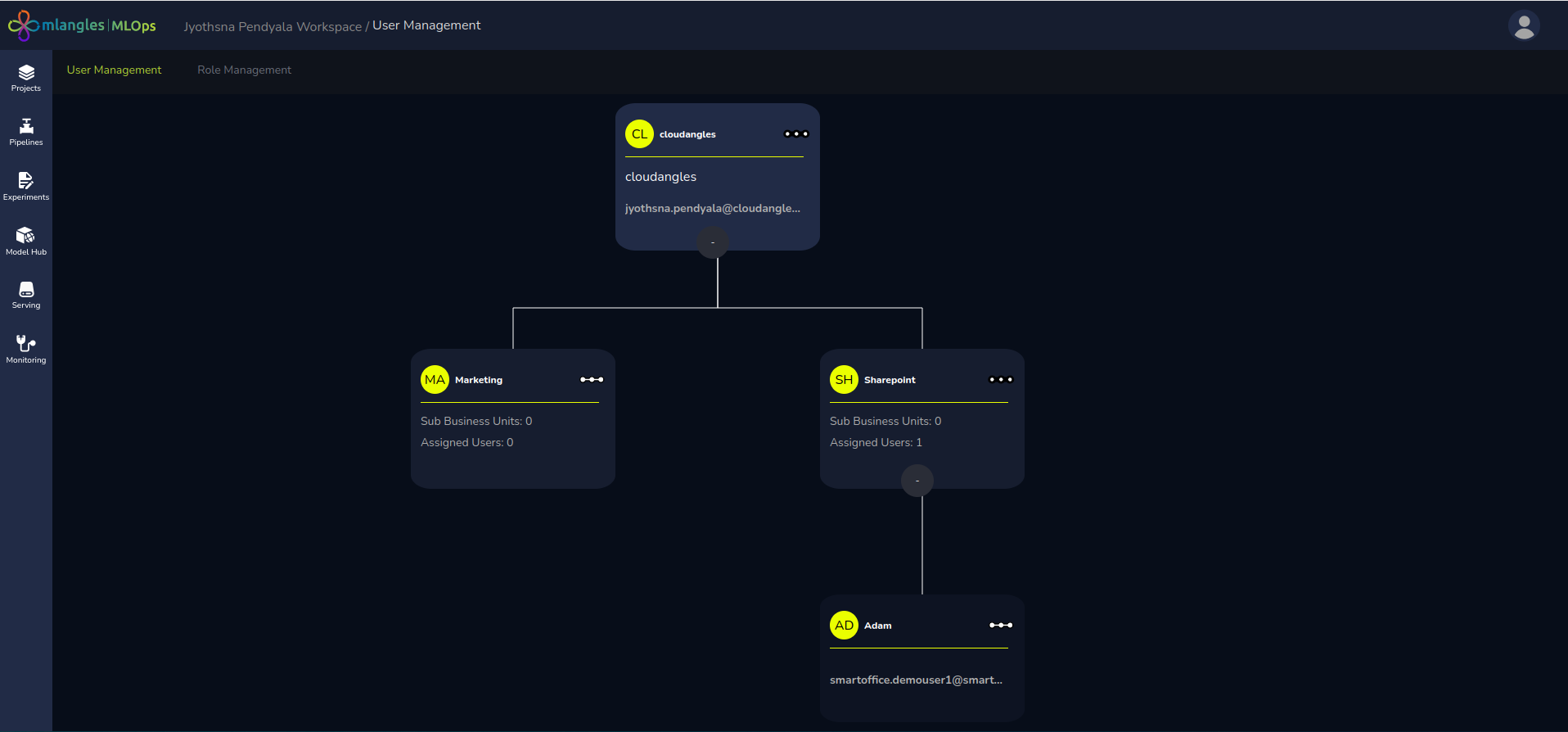The height and width of the screenshot is (732, 1568).
Task: Select the User Management tab
Action: pyautogui.click(x=114, y=70)
